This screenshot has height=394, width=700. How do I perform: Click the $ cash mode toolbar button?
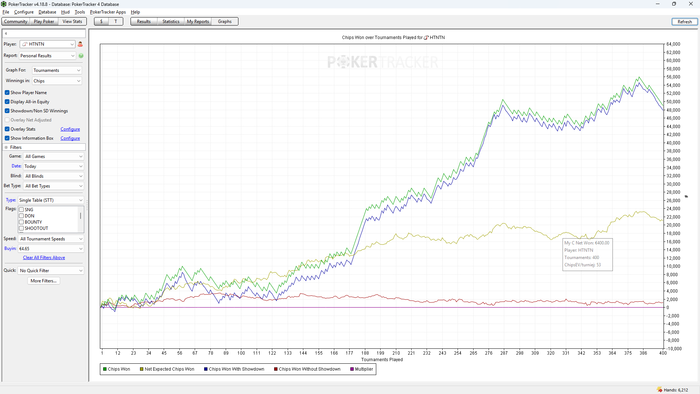[101, 21]
